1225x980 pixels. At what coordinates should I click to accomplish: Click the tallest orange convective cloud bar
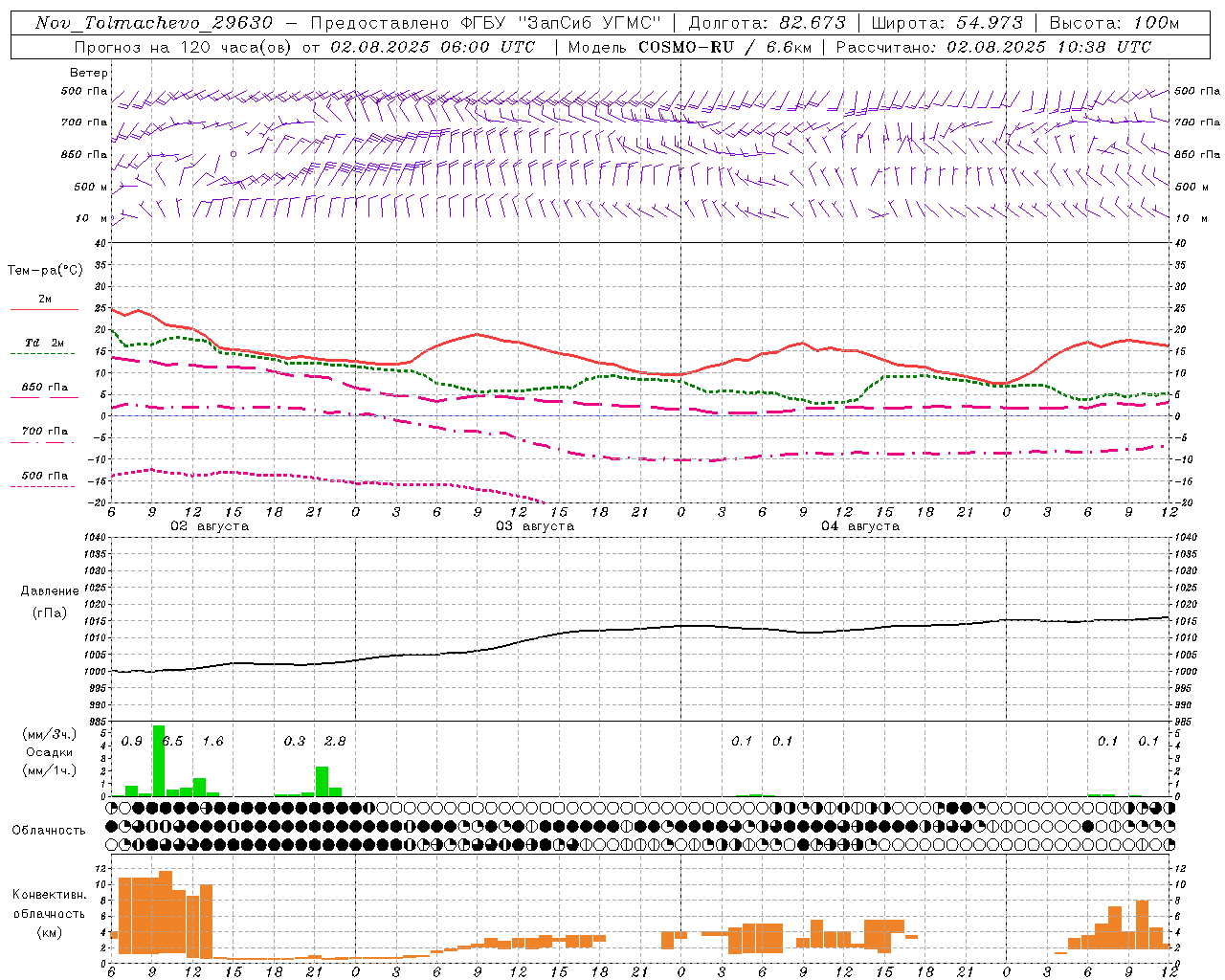(x=166, y=912)
